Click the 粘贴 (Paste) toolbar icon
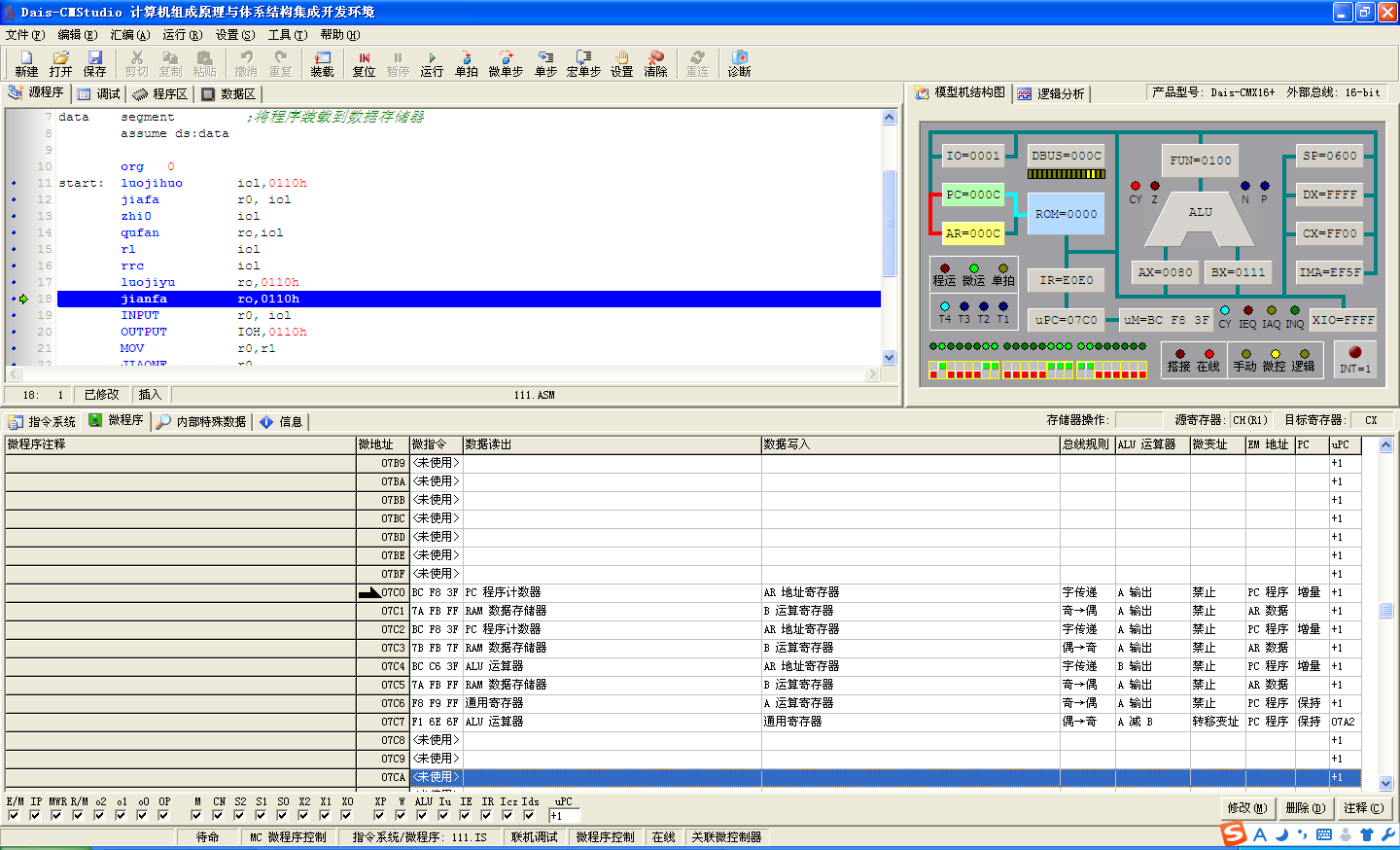 tap(204, 64)
